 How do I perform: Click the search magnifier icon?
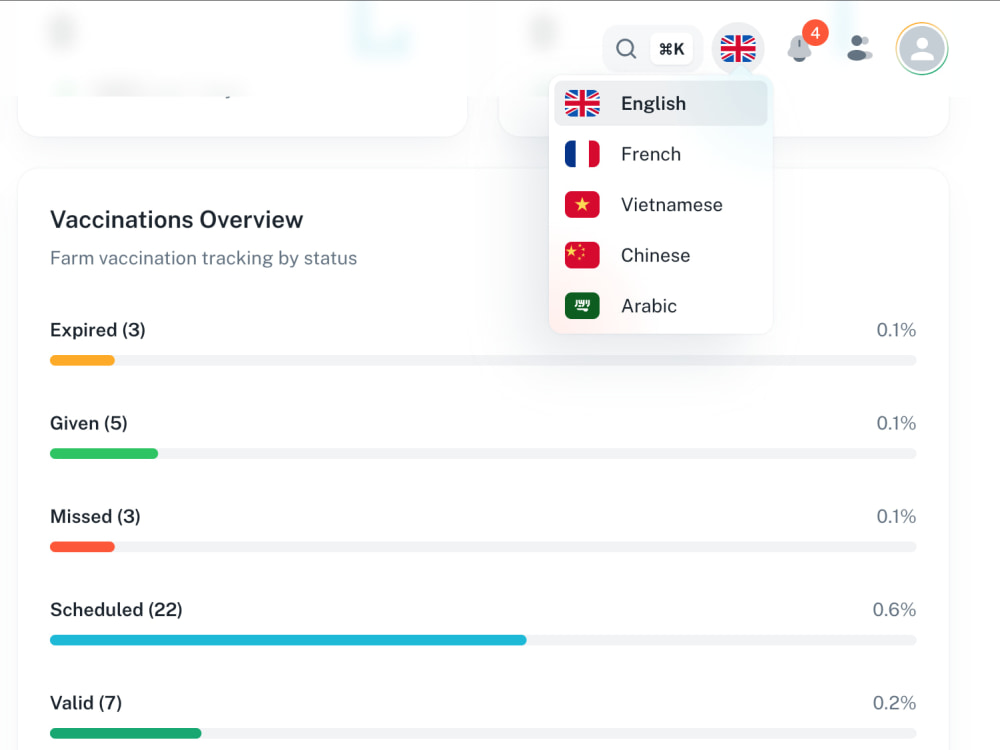click(626, 48)
